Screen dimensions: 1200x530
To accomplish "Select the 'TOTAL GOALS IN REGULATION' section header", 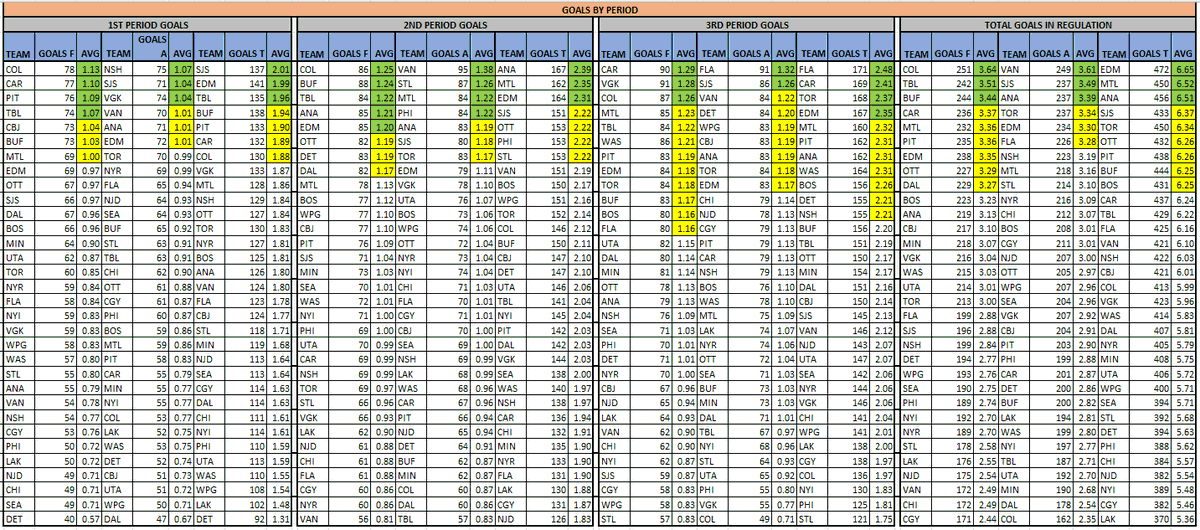I will click(x=1048, y=23).
